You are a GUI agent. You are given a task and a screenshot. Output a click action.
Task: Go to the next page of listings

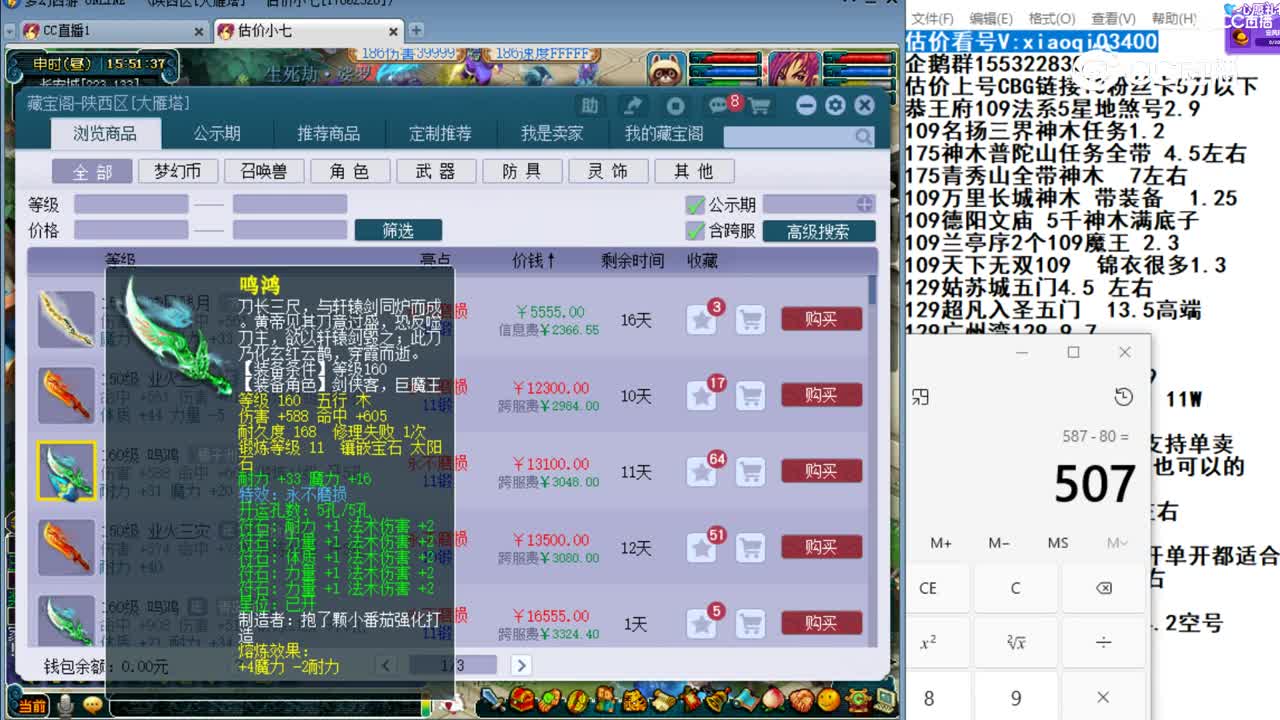pos(520,665)
